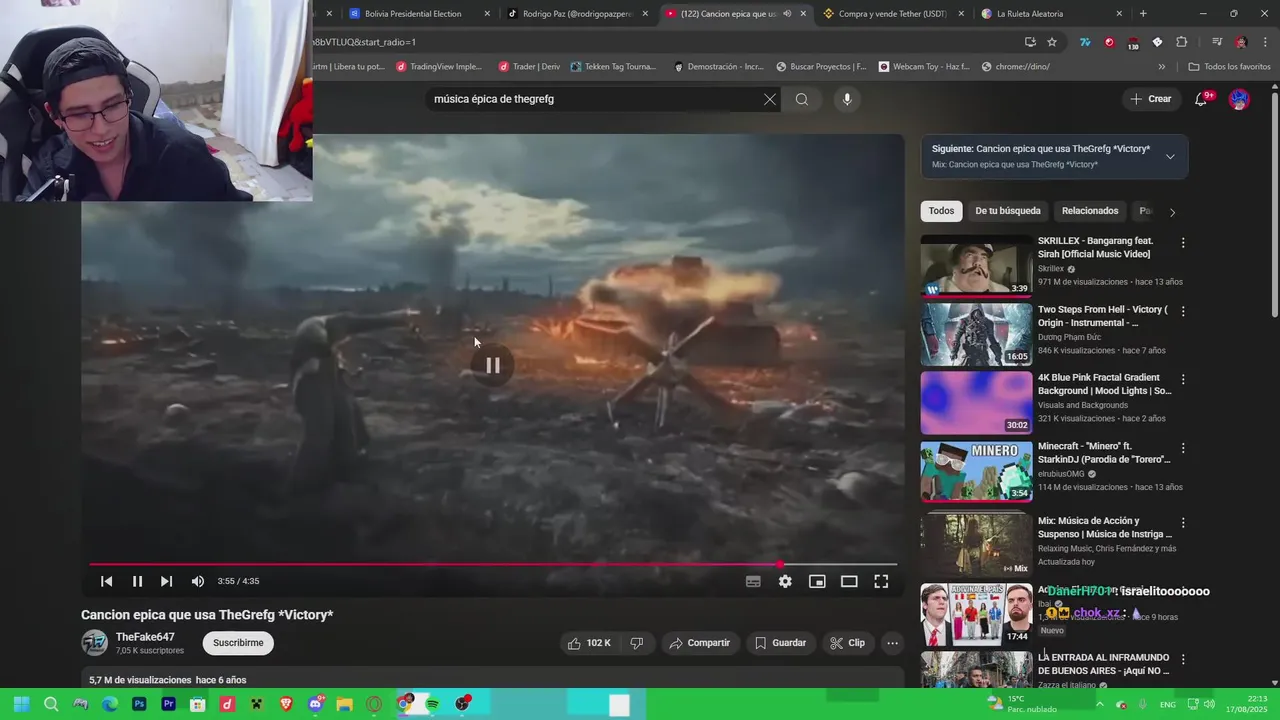Open options for Two Steps From Hell video
1280x720 pixels.
[x=1183, y=312]
